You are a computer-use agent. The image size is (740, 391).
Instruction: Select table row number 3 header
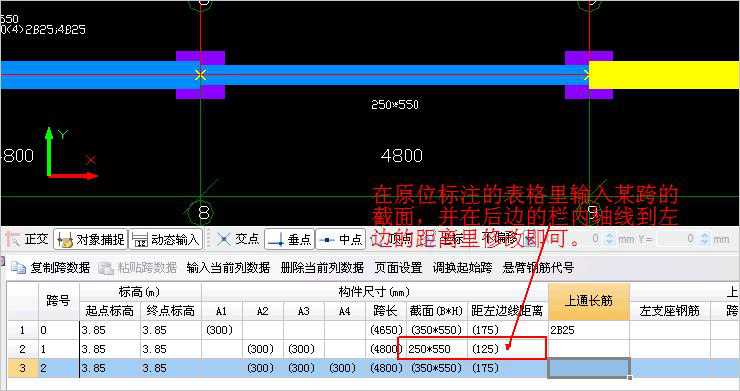point(22,368)
